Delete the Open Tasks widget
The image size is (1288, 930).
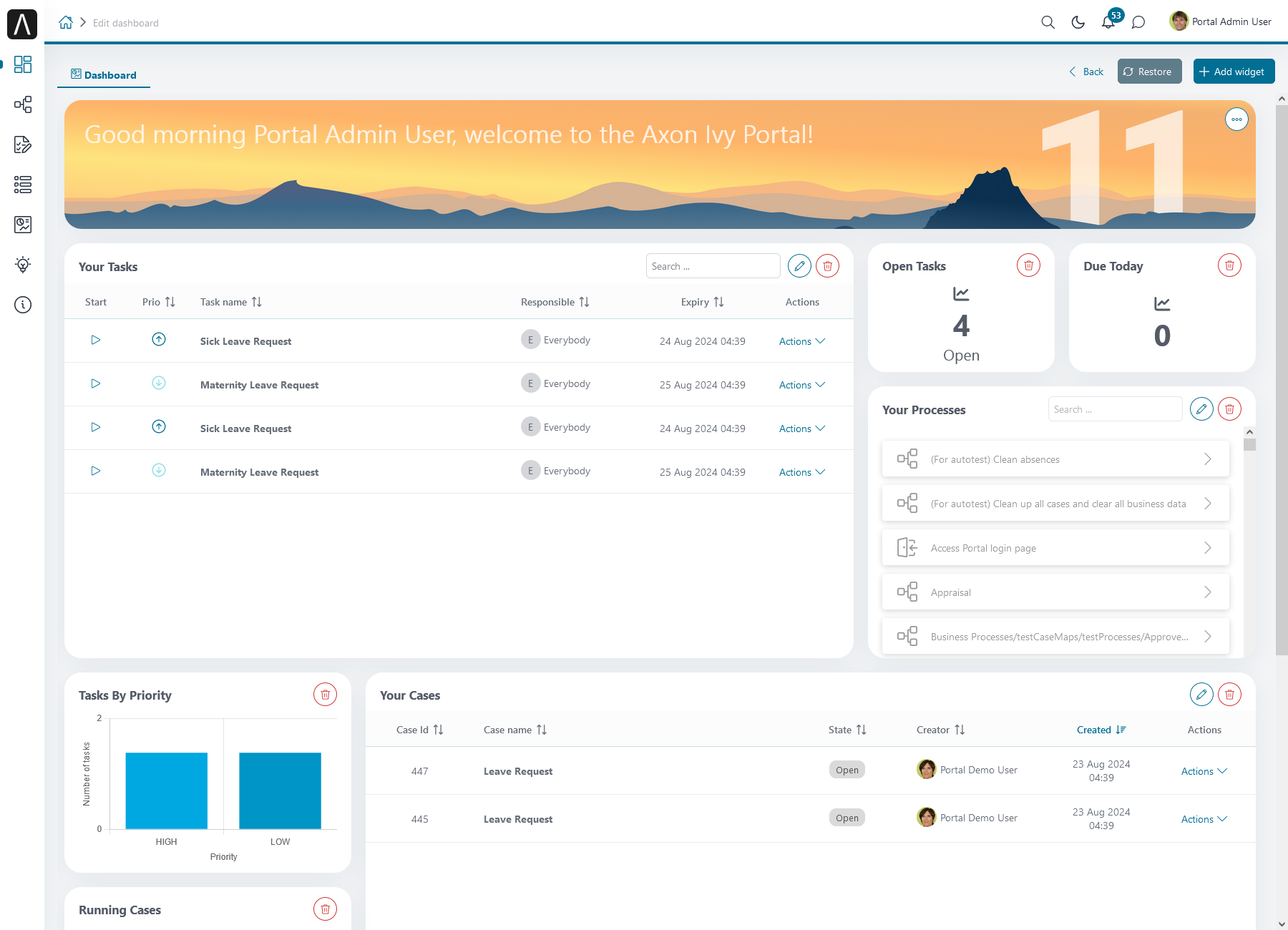[1028, 265]
